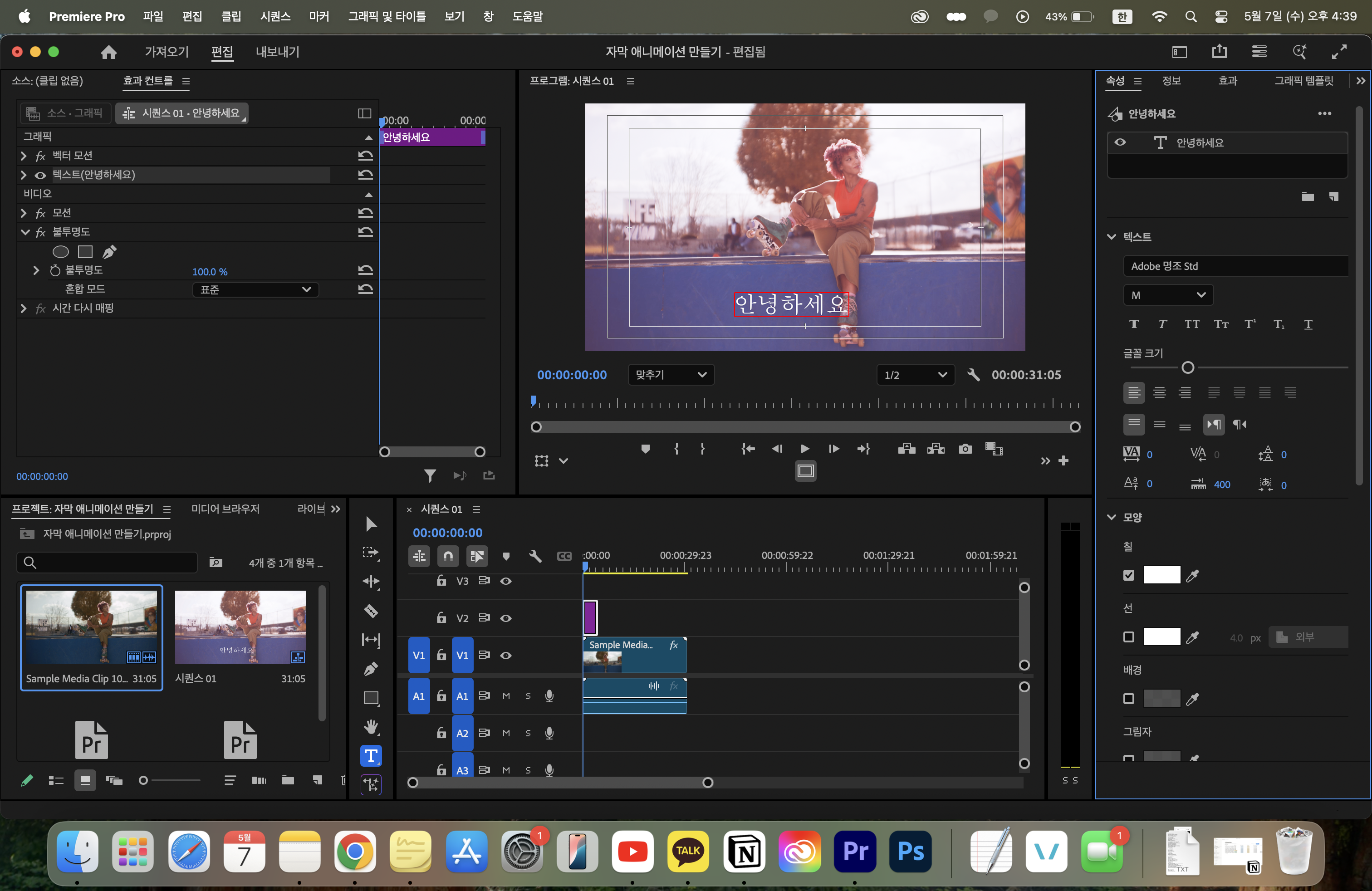Open the program monitor wrench settings

[x=974, y=375]
